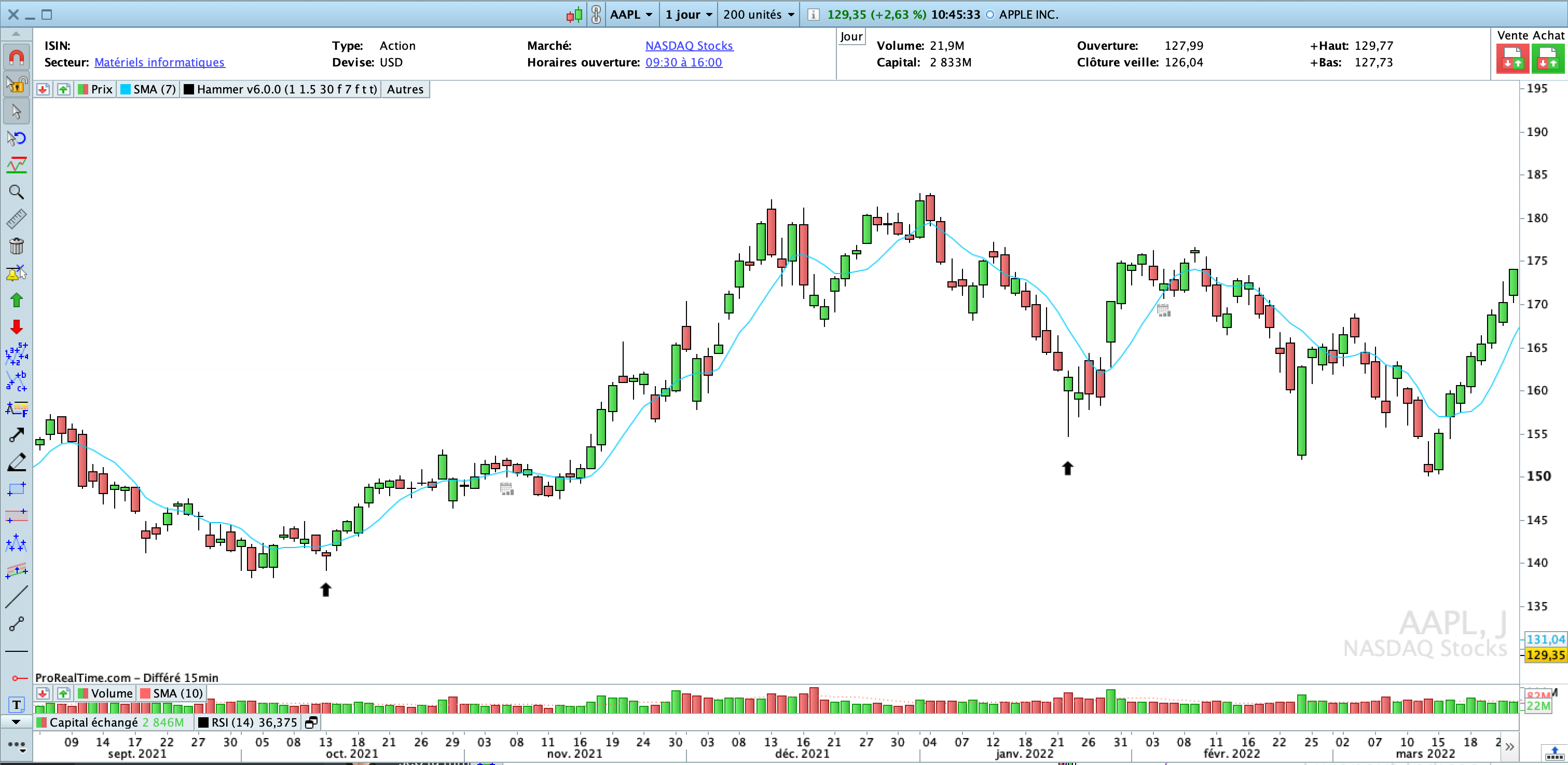Open the volume SMA (10) settings
Screen dimensions: 1568x765
(x=171, y=694)
